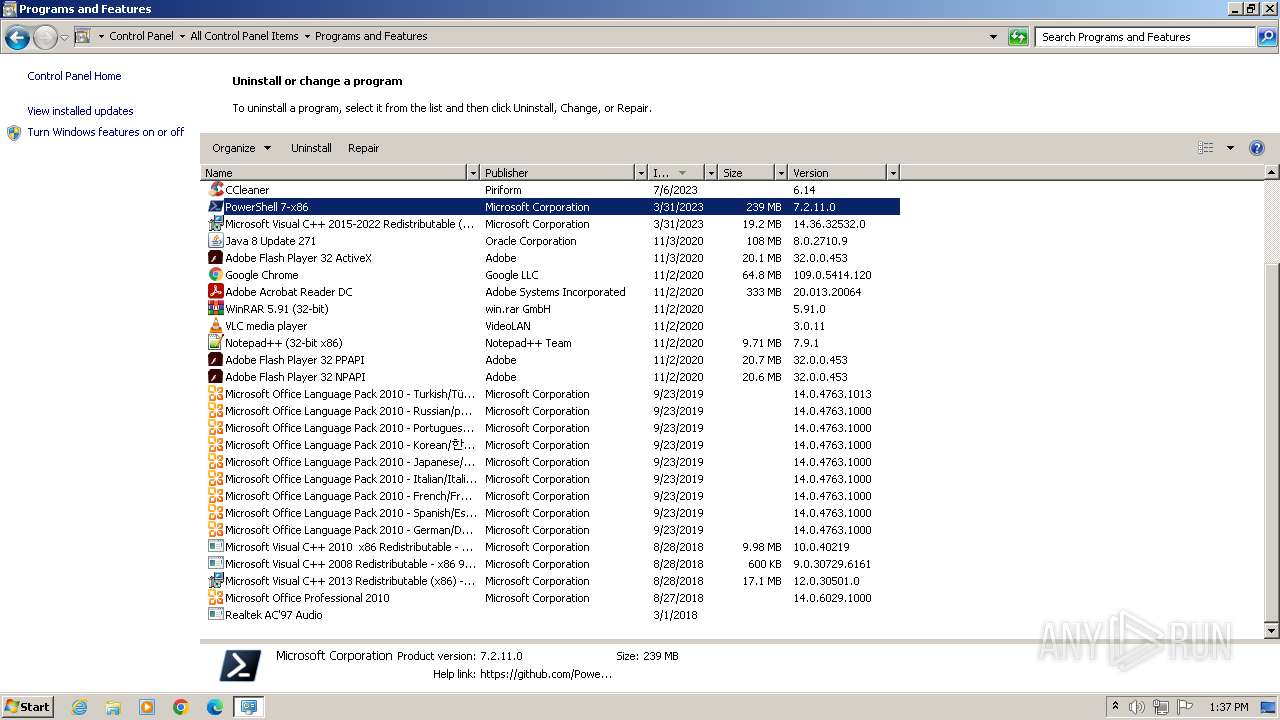The image size is (1280, 720).
Task: Select Language Pack 2010 - Russian row
Action: coord(550,411)
